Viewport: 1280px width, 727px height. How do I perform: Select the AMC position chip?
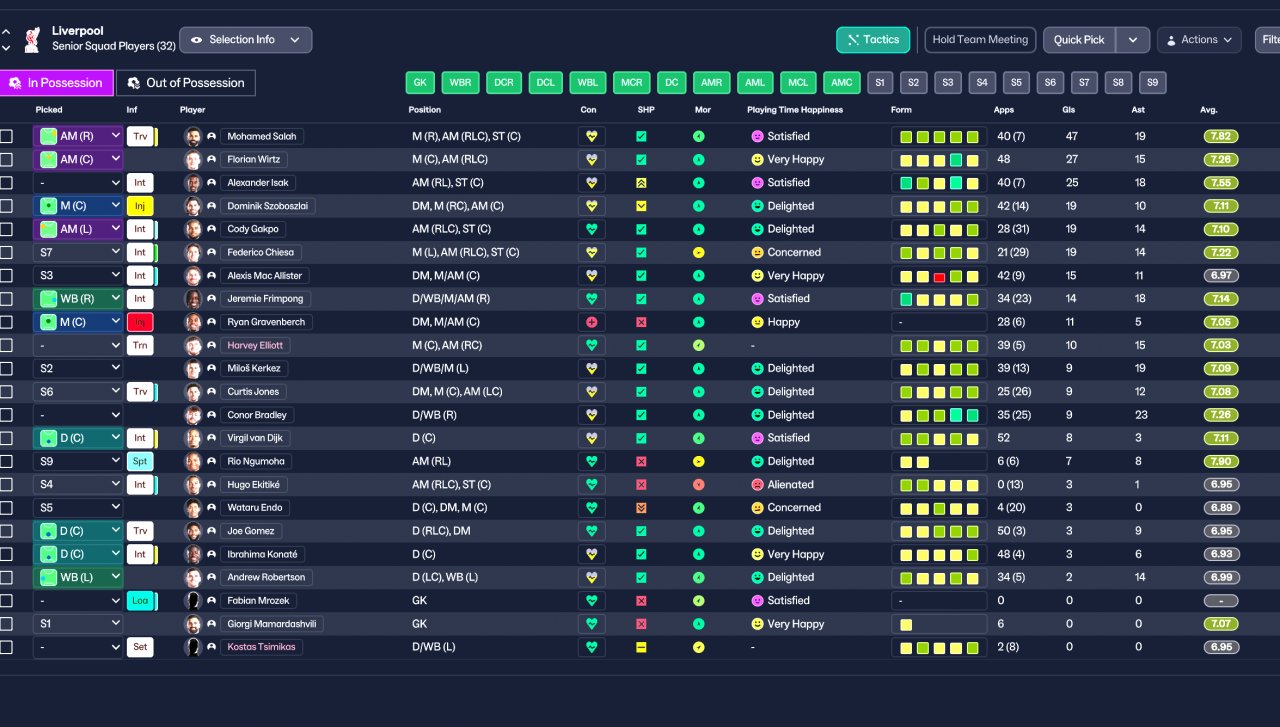[841, 83]
